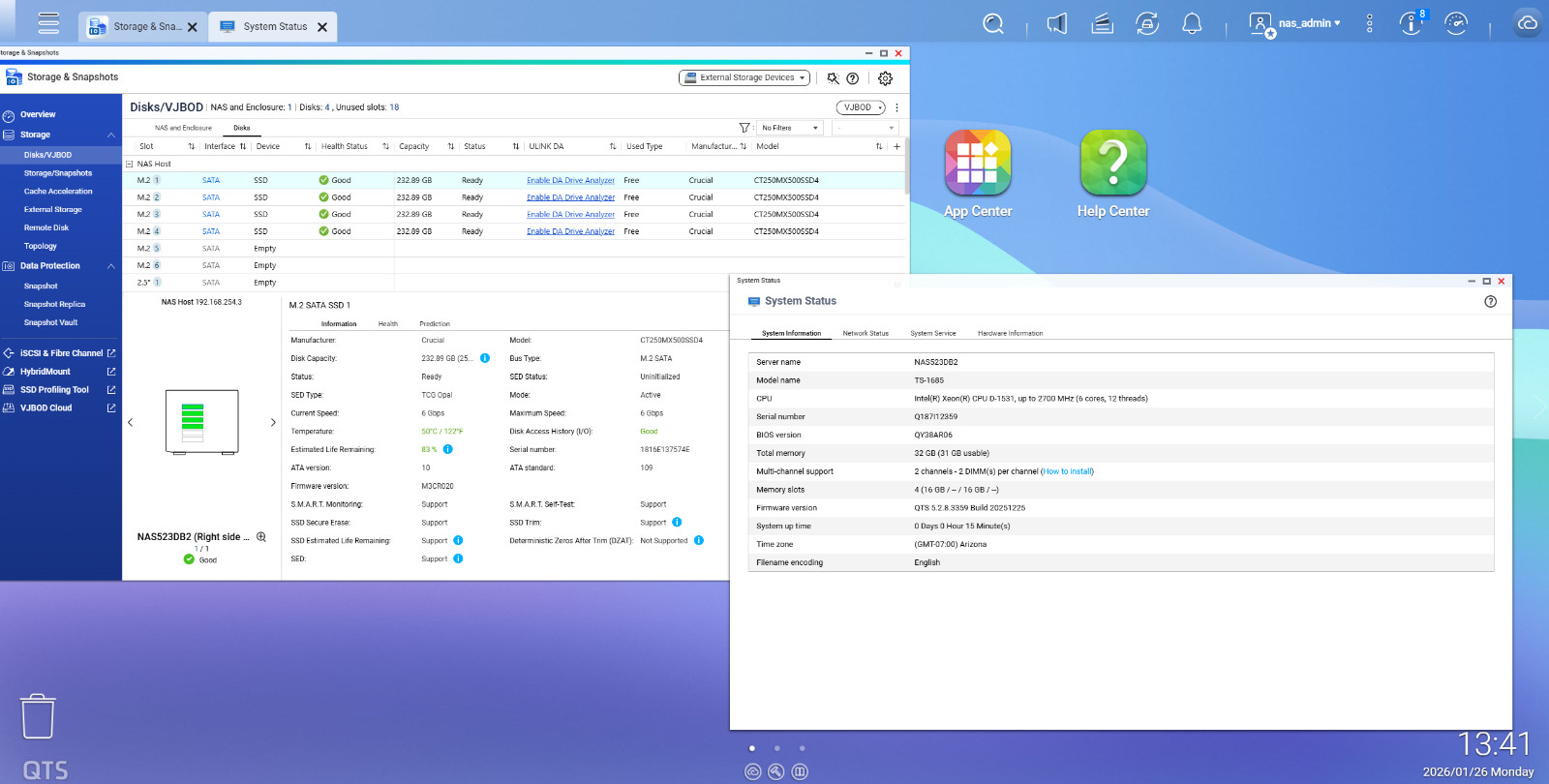
Task: Collapse the NAS Host group in disk list
Action: [129, 165]
